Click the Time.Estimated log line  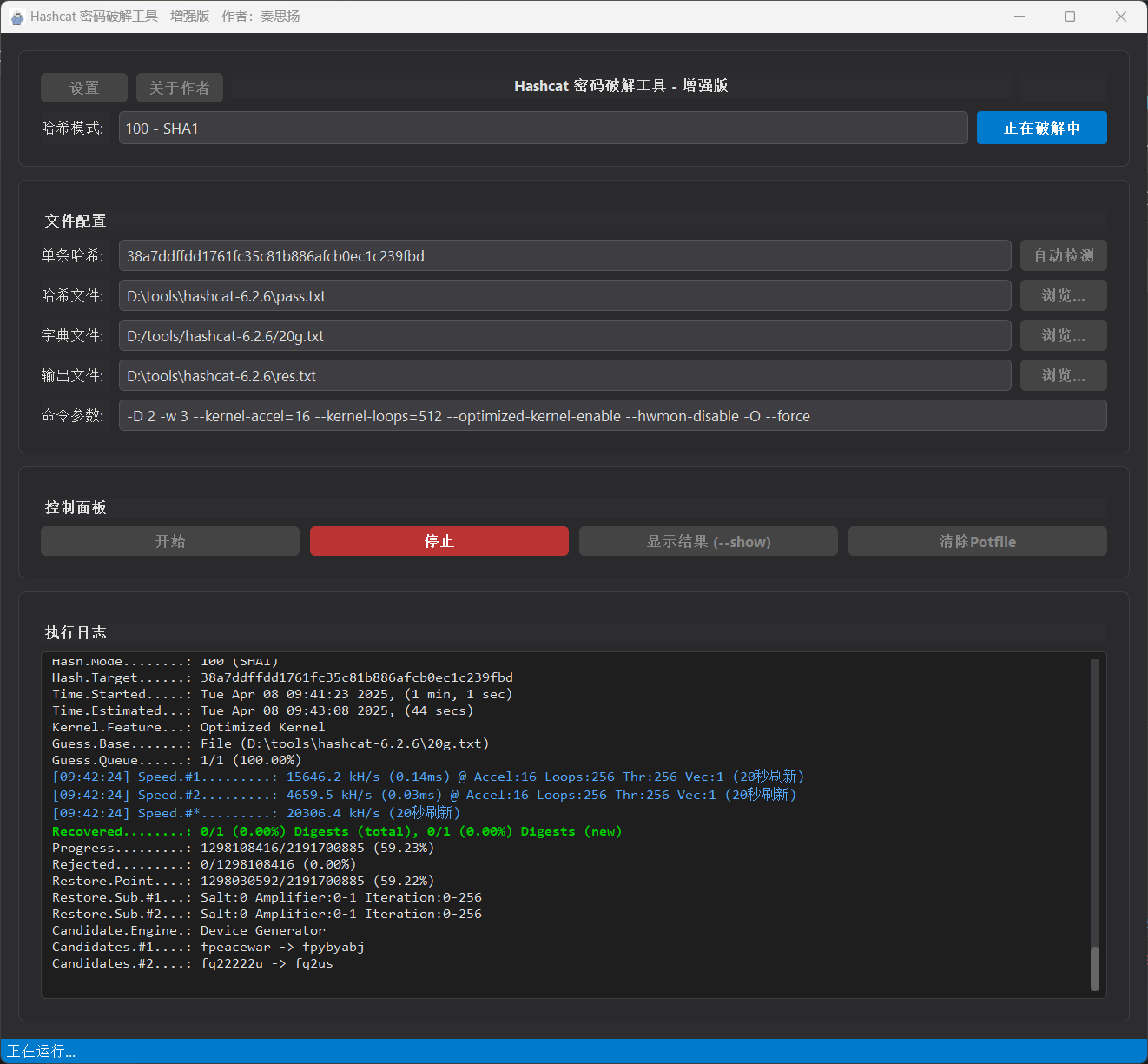click(x=263, y=710)
